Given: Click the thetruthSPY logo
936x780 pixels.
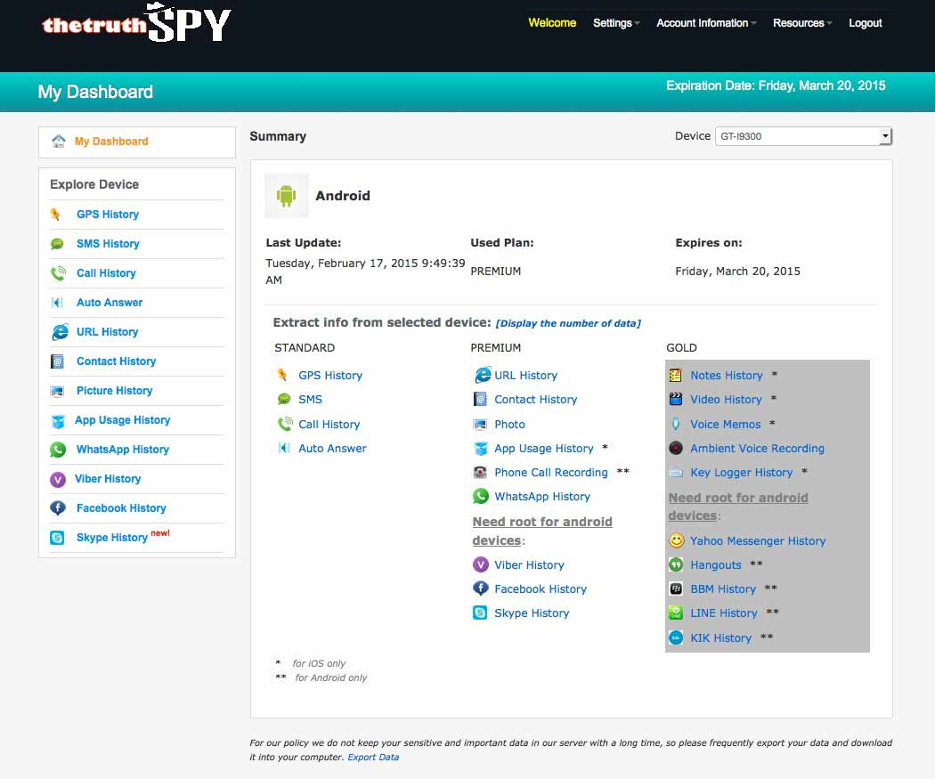Looking at the screenshot, I should pos(137,23).
